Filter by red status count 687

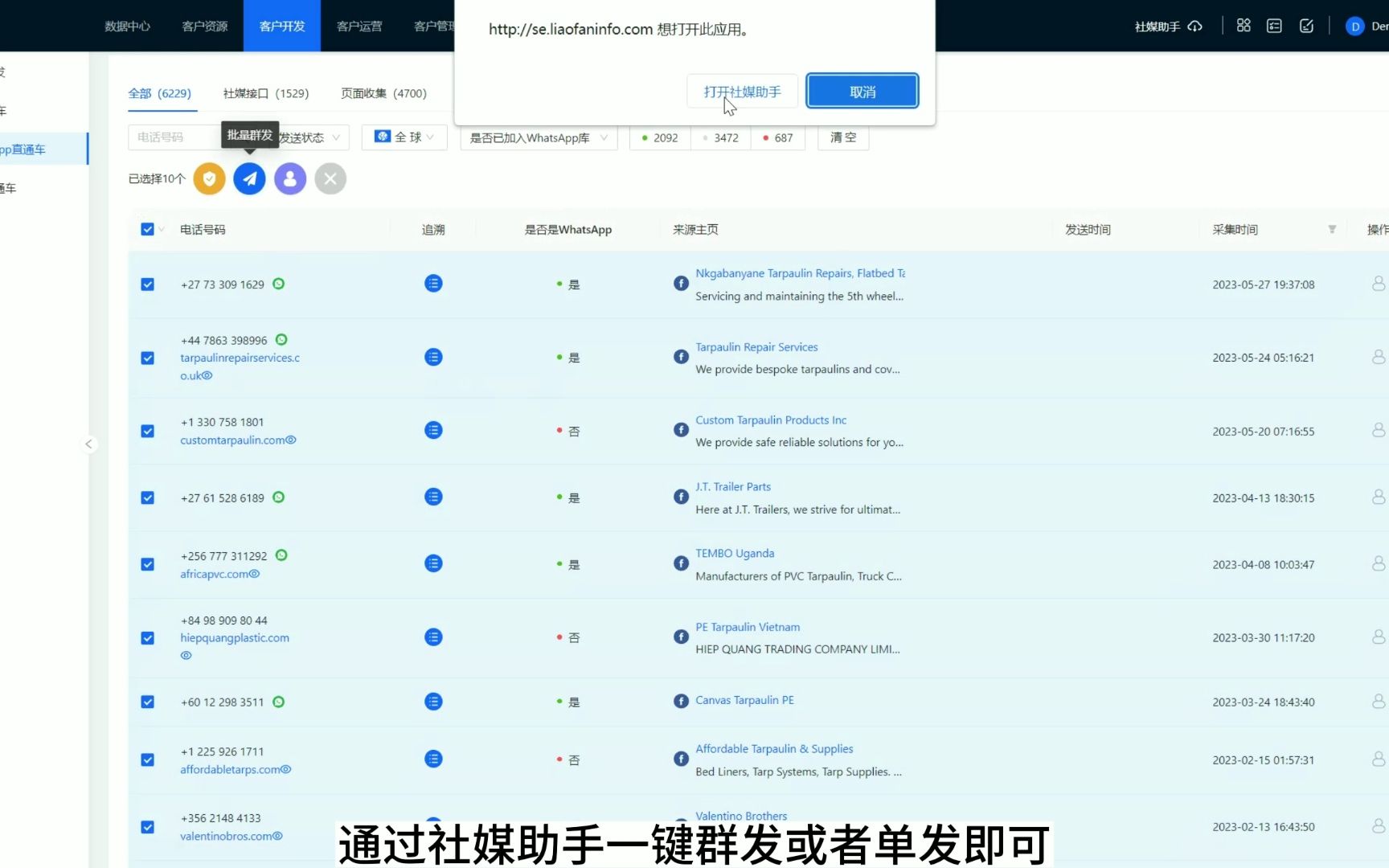(x=777, y=137)
